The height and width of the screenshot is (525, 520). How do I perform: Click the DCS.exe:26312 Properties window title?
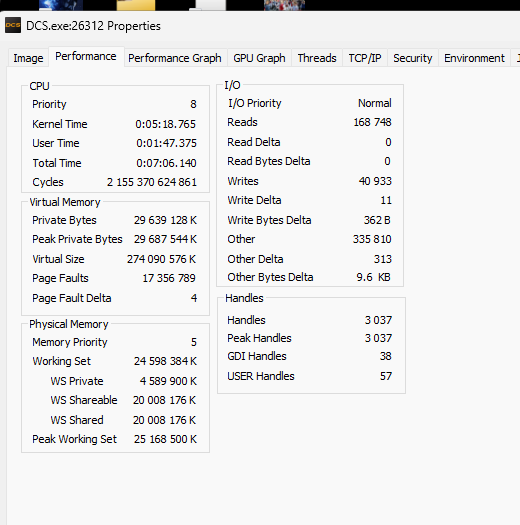click(93, 26)
